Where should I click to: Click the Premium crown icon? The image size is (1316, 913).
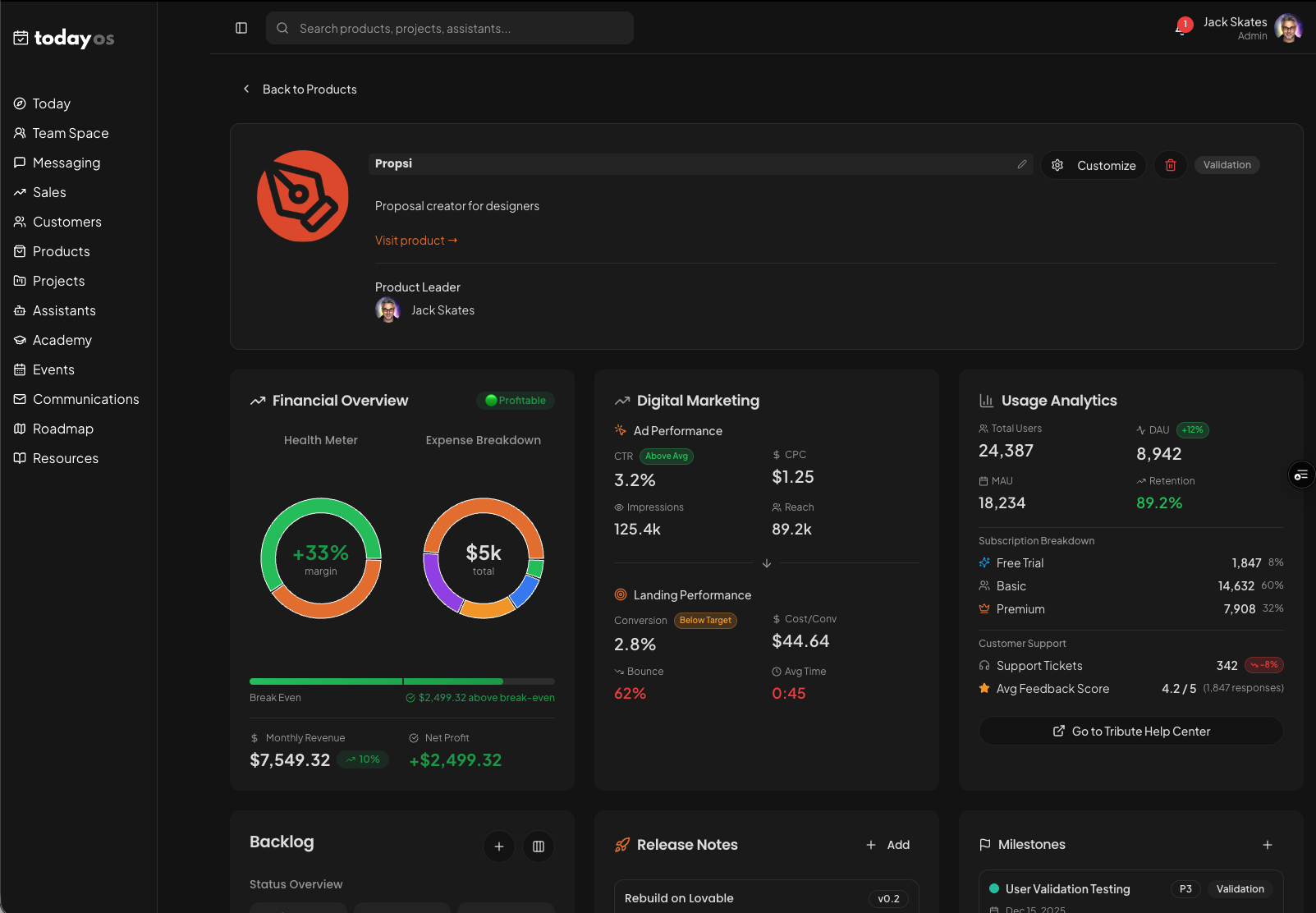[984, 608]
